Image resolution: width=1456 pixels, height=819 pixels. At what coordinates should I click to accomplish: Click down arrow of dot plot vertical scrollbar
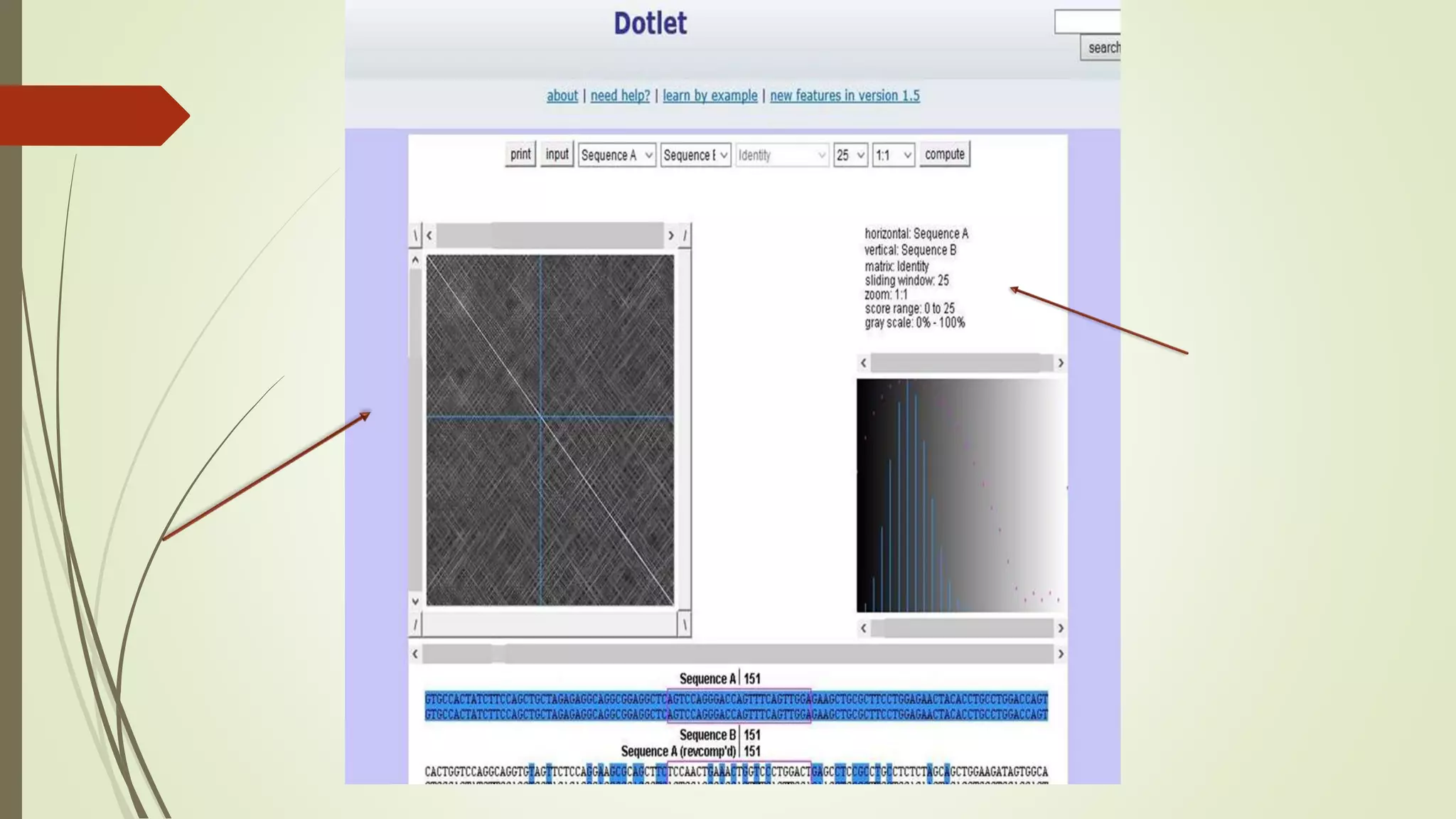(x=415, y=601)
